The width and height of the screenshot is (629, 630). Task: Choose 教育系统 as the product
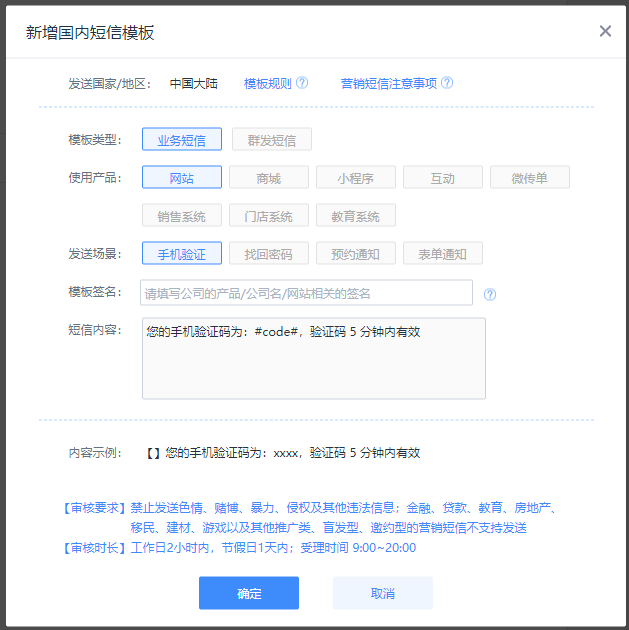tap(355, 216)
